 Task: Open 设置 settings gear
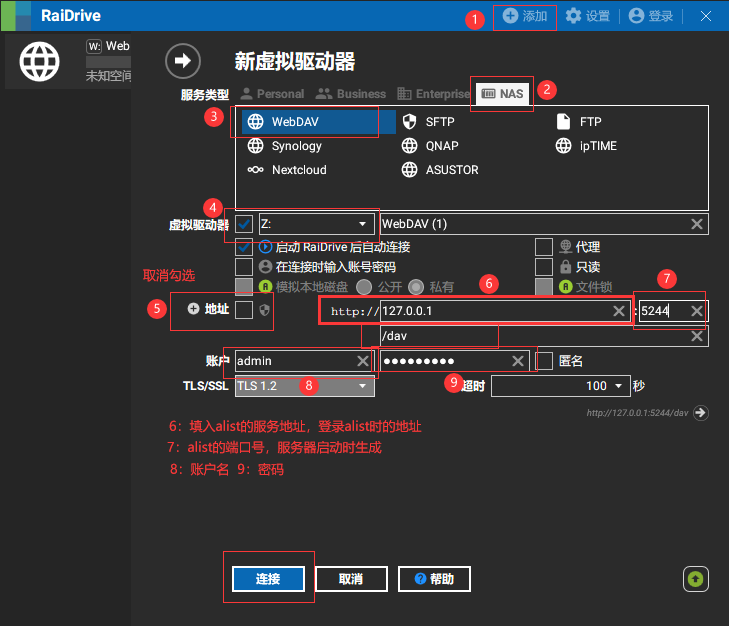pos(573,16)
